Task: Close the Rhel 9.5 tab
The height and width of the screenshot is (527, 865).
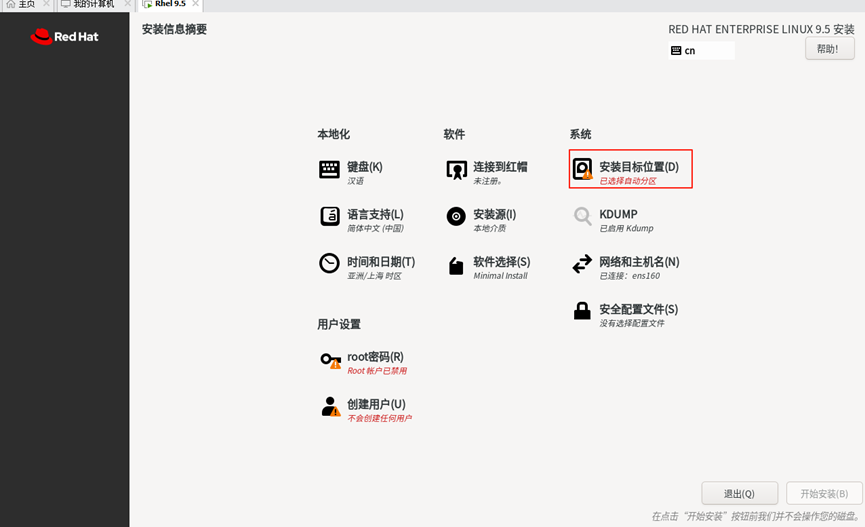Action: [x=195, y=3]
